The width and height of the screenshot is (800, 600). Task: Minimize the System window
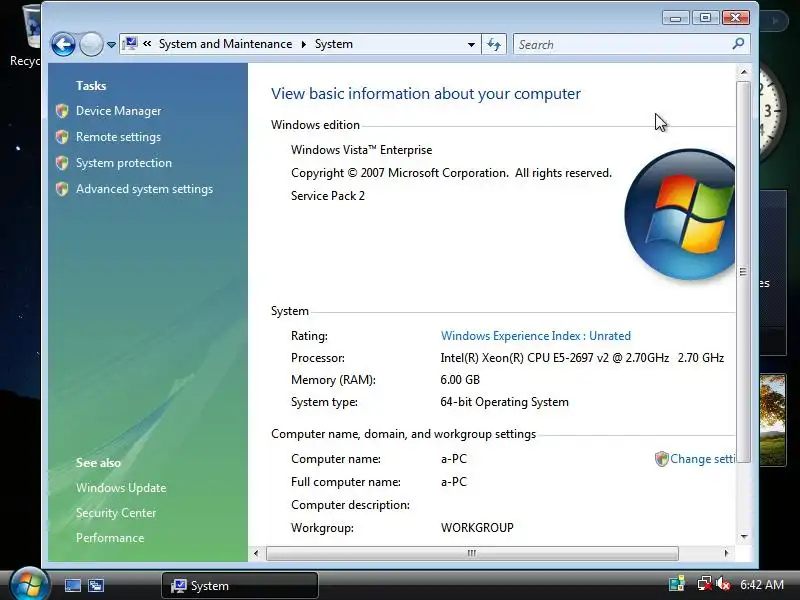tap(676, 18)
